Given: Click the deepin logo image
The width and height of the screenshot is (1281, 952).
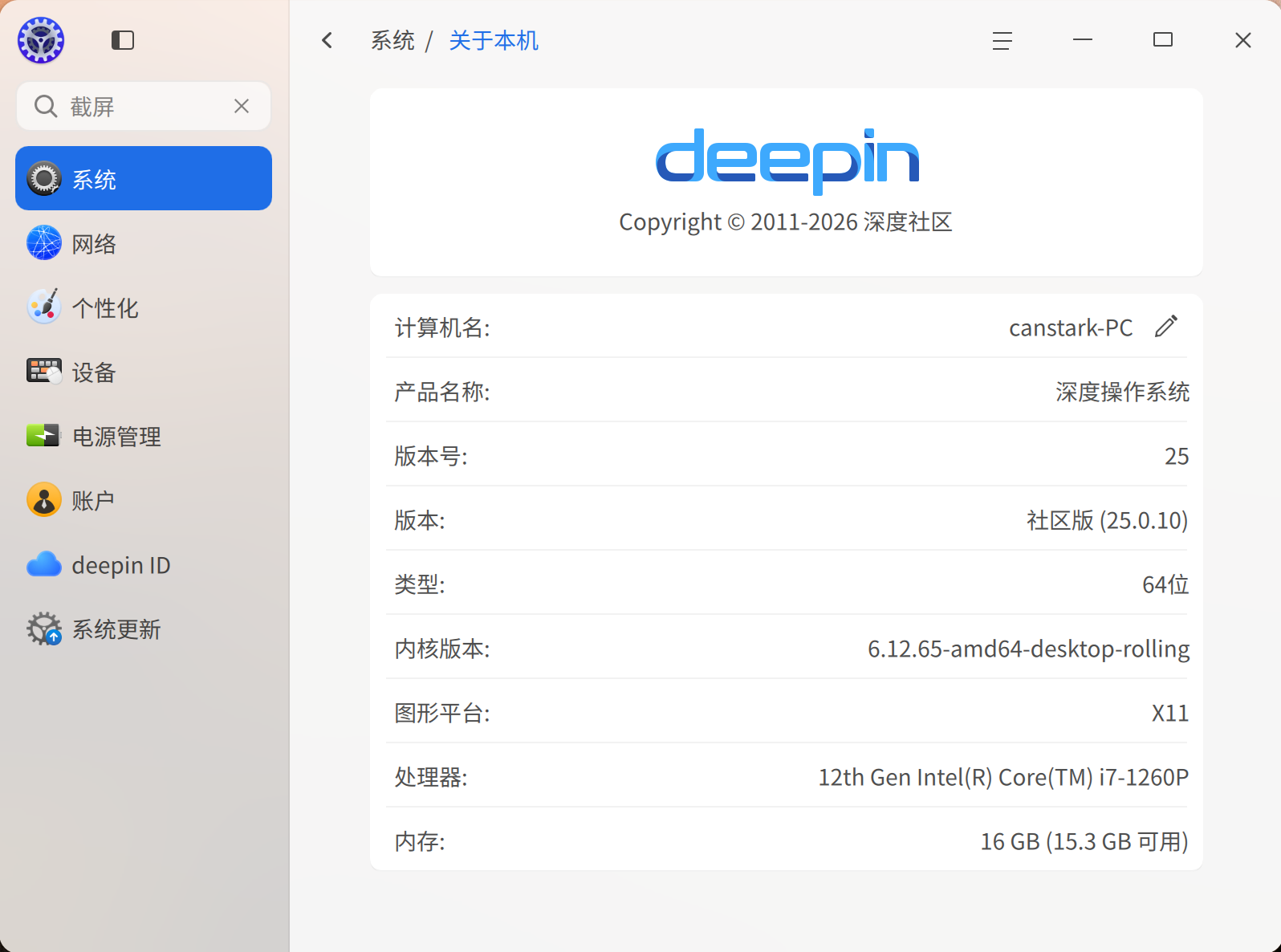Looking at the screenshot, I should tap(787, 161).
